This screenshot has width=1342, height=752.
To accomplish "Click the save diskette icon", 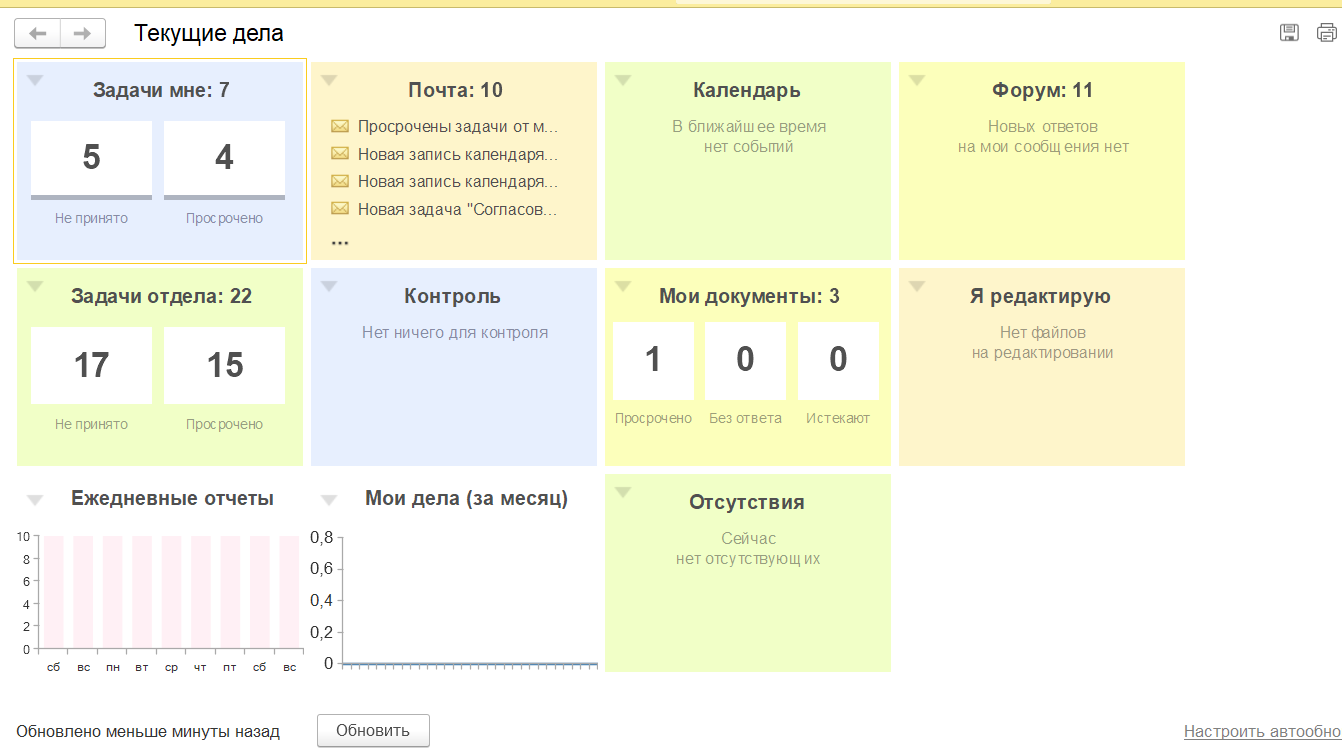I will [x=1289, y=33].
